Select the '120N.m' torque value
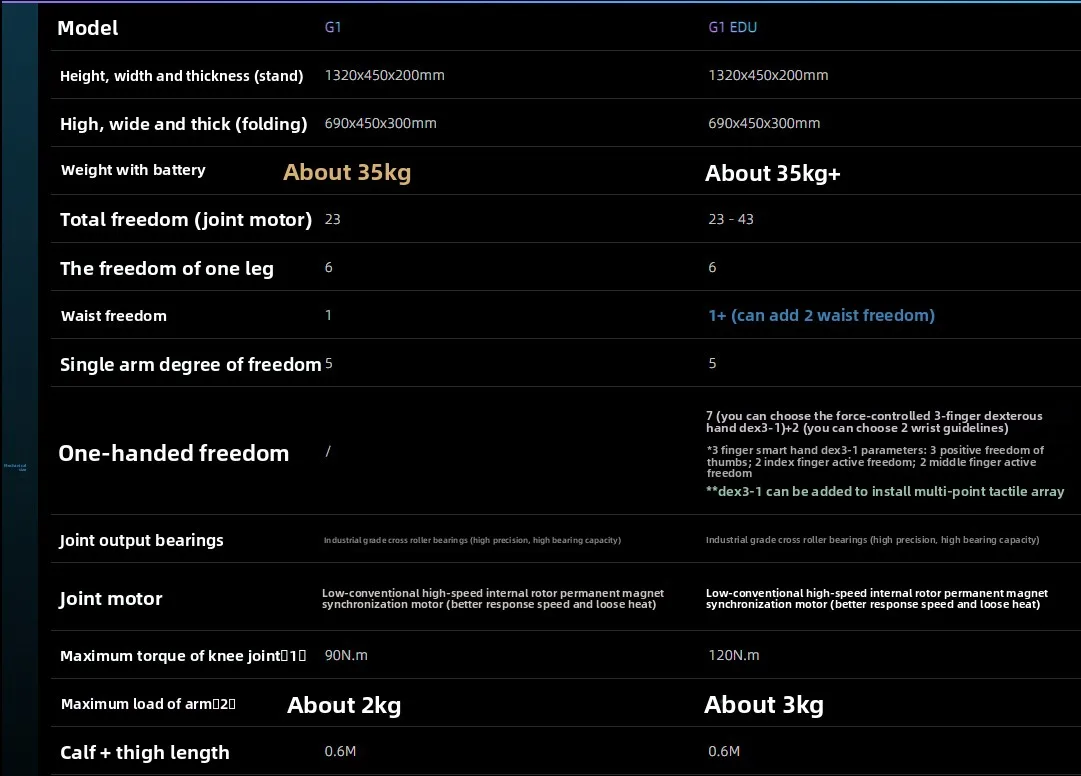The width and height of the screenshot is (1081, 776). point(734,655)
